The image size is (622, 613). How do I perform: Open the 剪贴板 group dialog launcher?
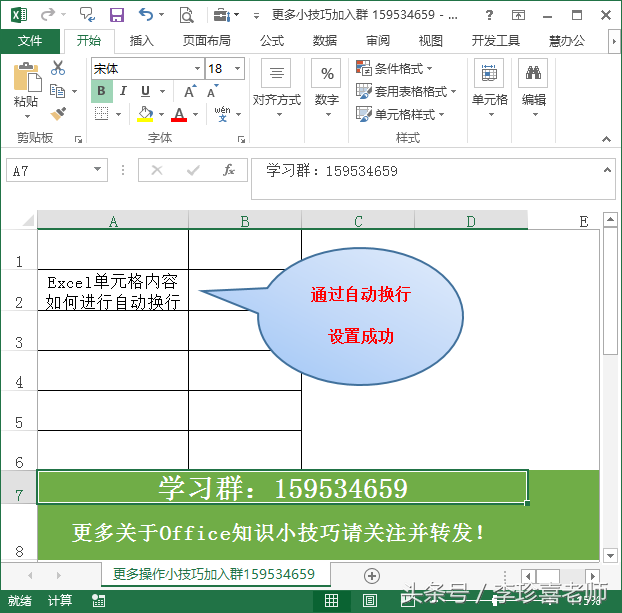(78, 139)
